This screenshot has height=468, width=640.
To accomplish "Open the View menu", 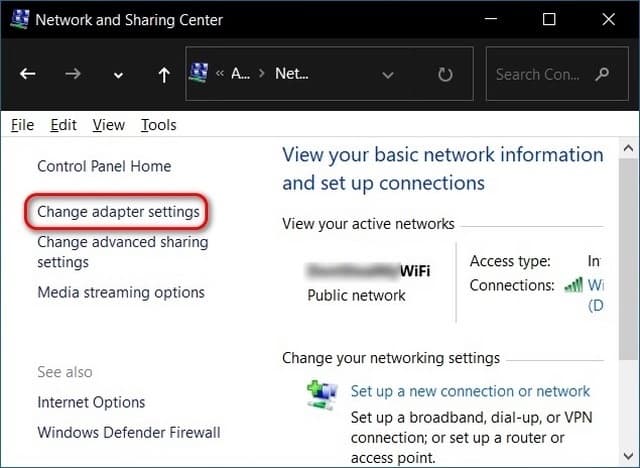I will click(x=109, y=125).
